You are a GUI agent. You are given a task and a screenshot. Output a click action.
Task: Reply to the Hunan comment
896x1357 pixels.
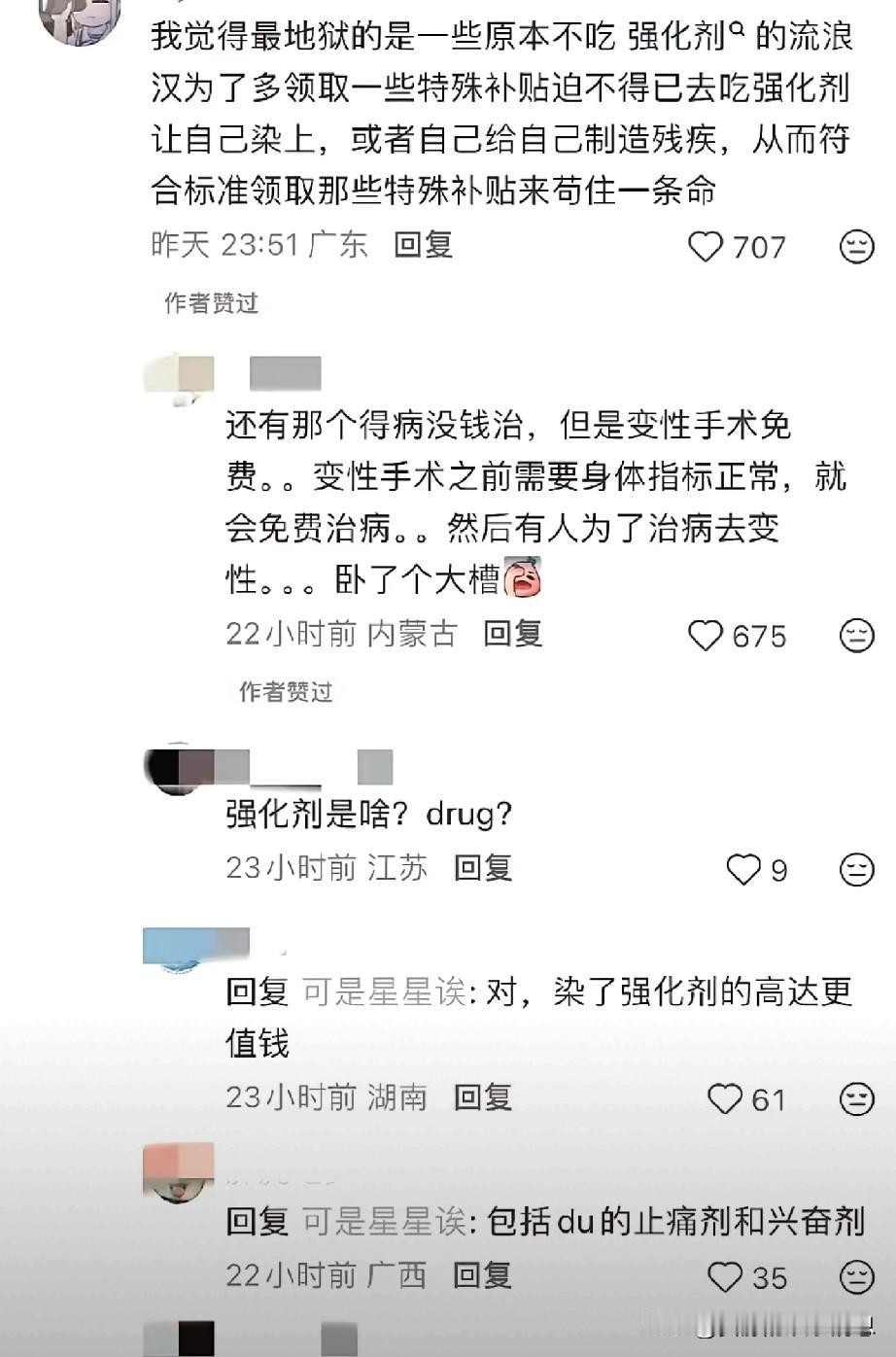pos(483,1097)
